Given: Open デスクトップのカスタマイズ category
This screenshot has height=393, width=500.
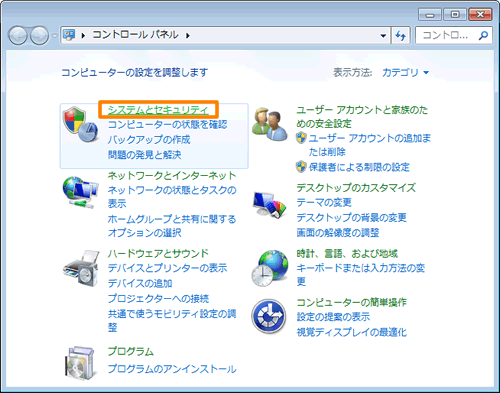Looking at the screenshot, I should pyautogui.click(x=356, y=188).
